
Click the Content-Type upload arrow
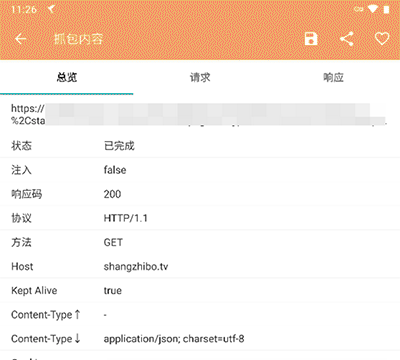[77, 314]
